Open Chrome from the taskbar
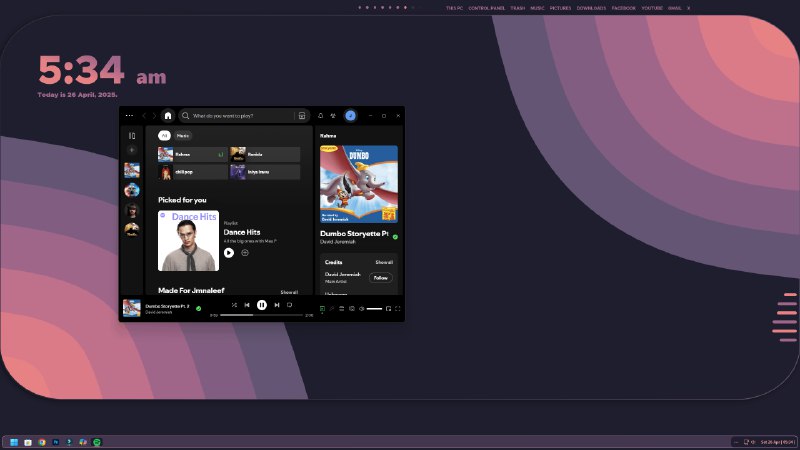Viewport: 800px width, 450px height. pyautogui.click(x=41, y=442)
